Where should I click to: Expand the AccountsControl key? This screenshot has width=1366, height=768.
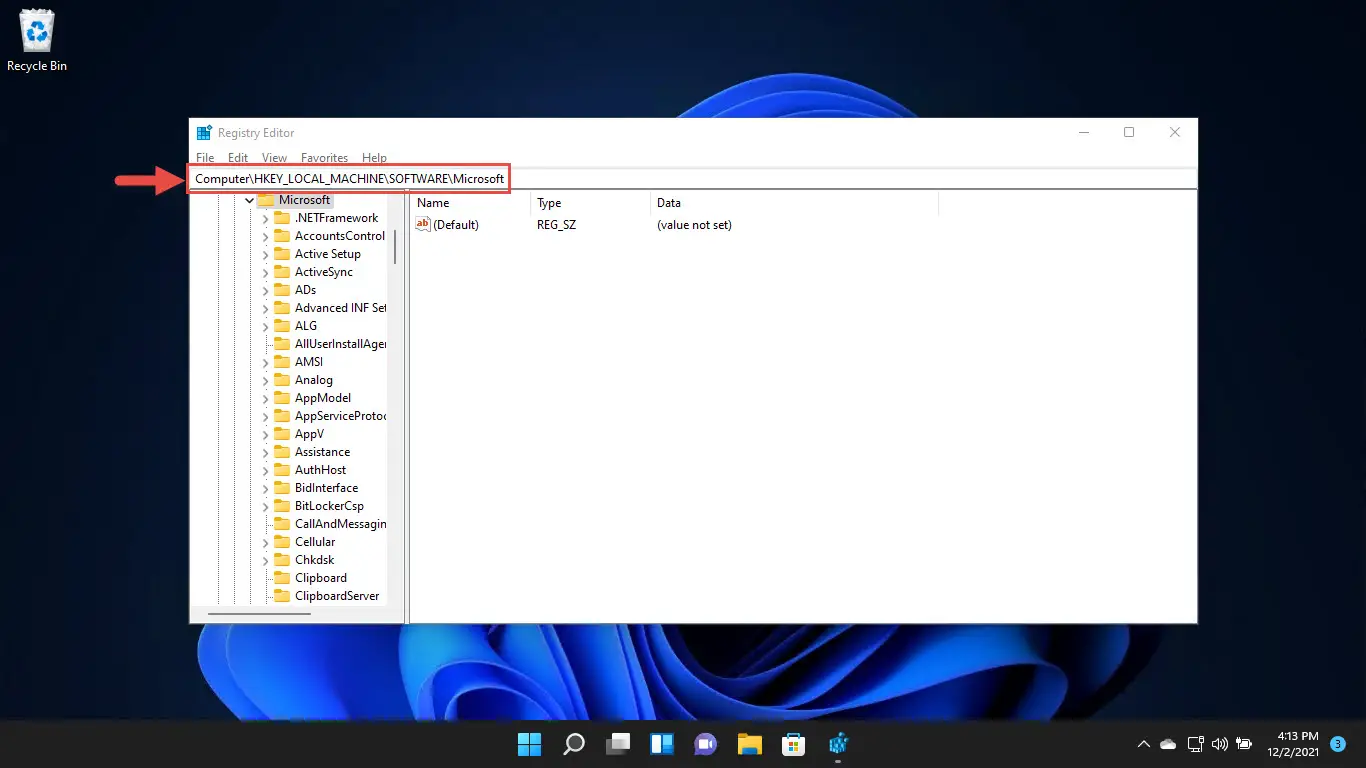[265, 236]
